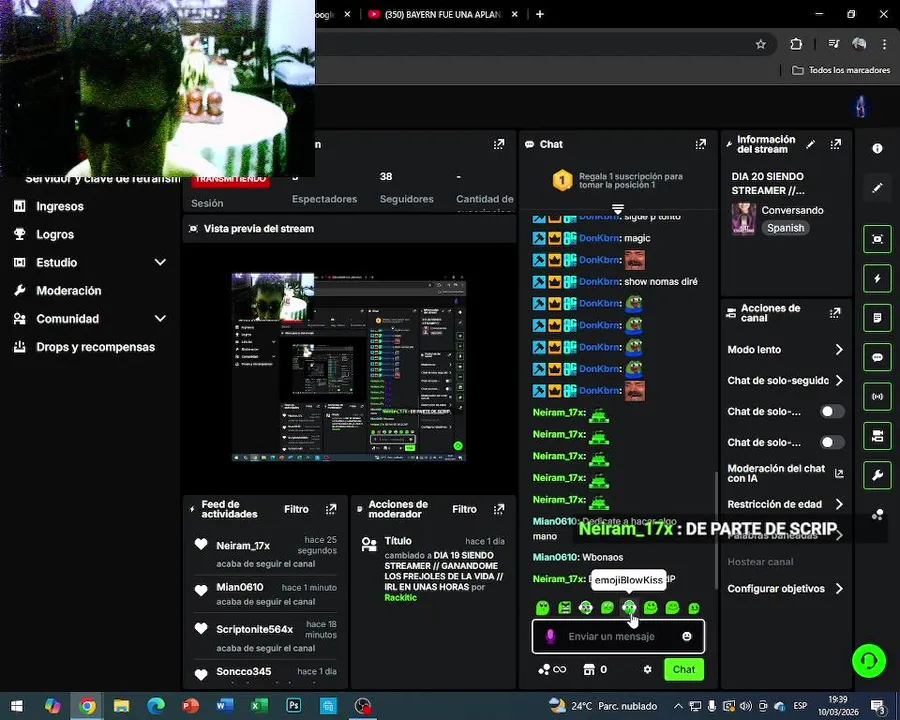Bookmark this page with the star icon
Image resolution: width=900 pixels, height=720 pixels.
[x=761, y=44]
